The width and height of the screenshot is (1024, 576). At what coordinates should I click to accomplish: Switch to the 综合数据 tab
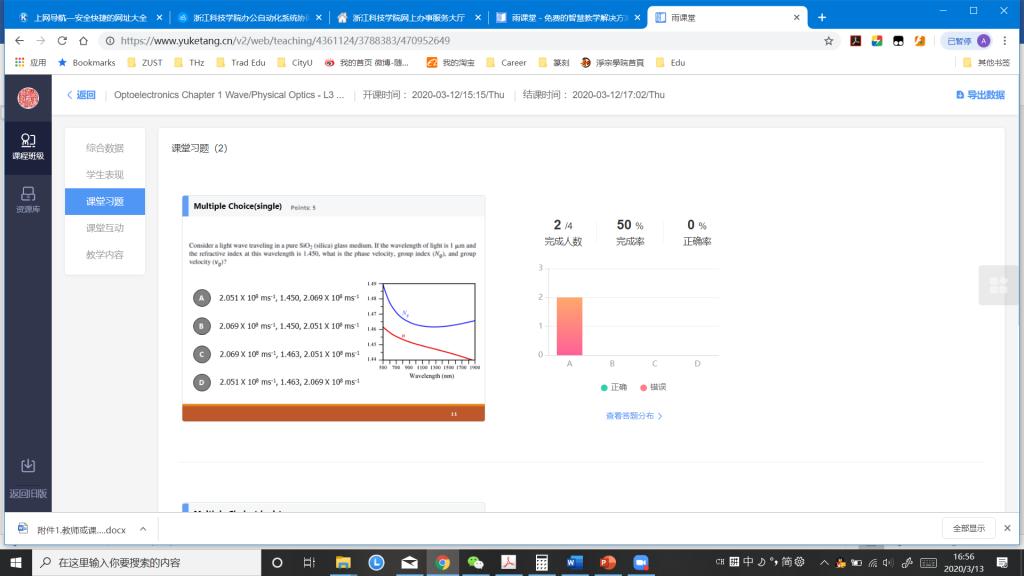coord(105,148)
